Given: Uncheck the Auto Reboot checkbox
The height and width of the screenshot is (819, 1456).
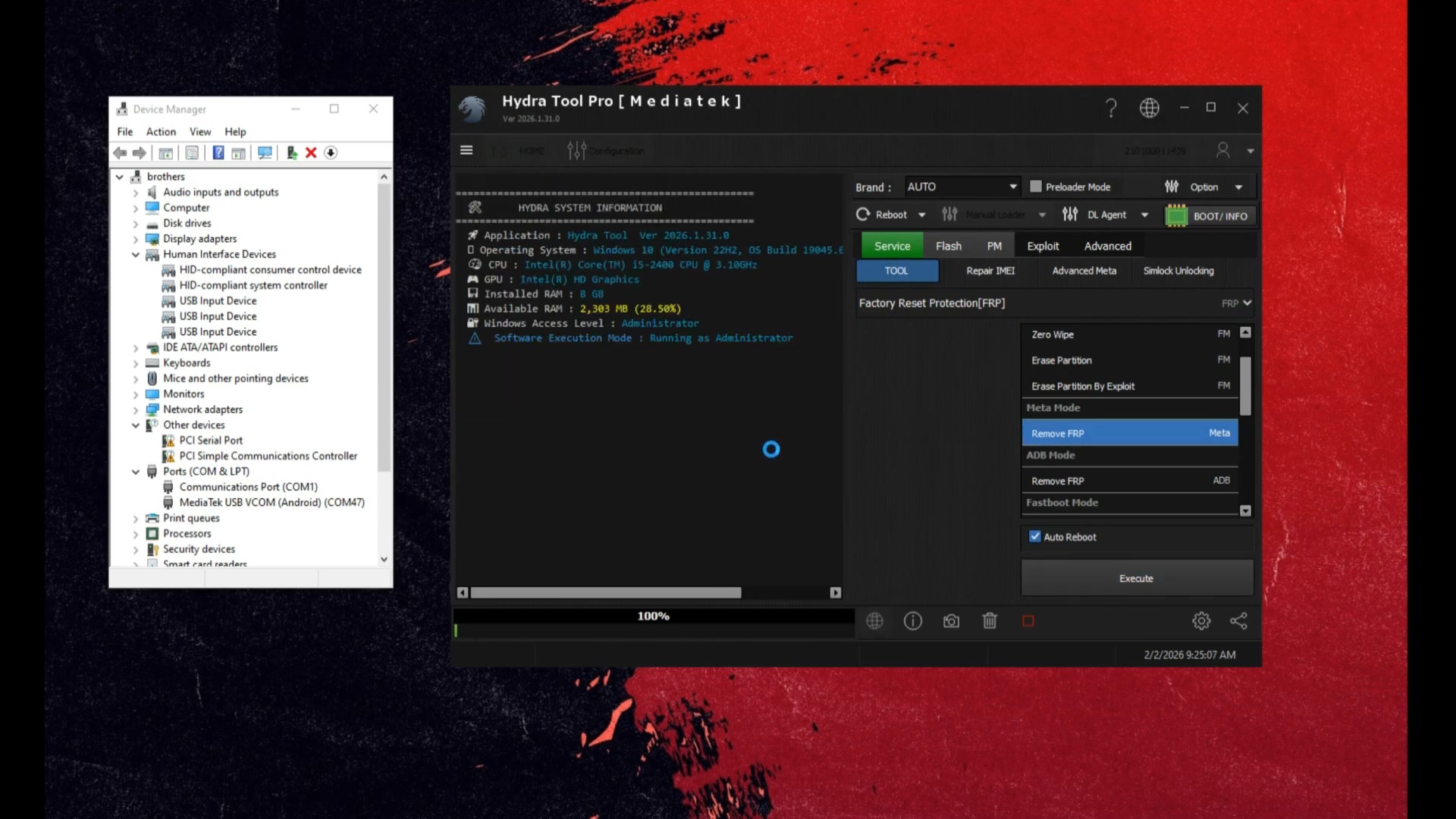Looking at the screenshot, I should (1035, 536).
